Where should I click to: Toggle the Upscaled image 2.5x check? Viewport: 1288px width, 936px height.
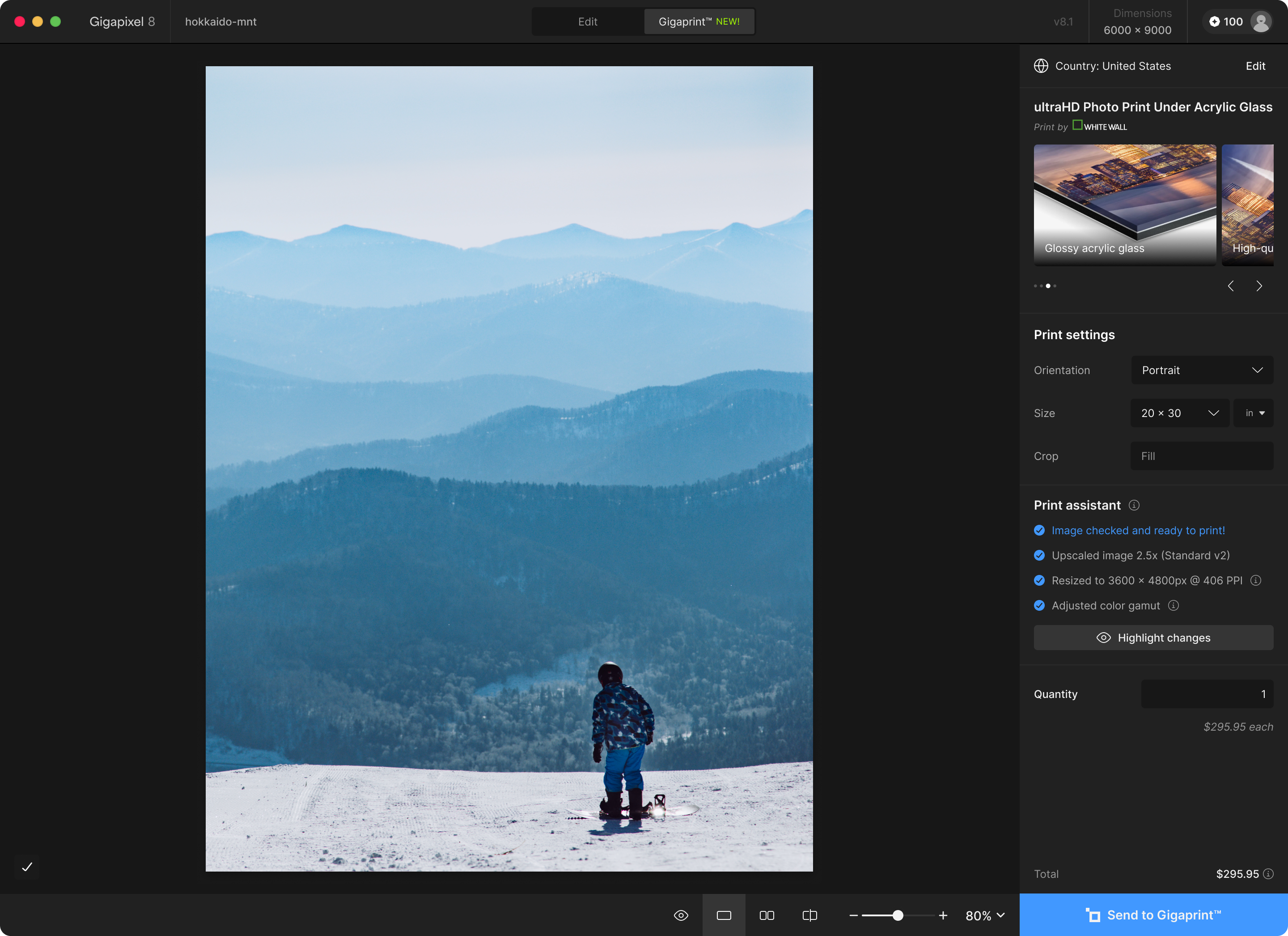(1039, 555)
